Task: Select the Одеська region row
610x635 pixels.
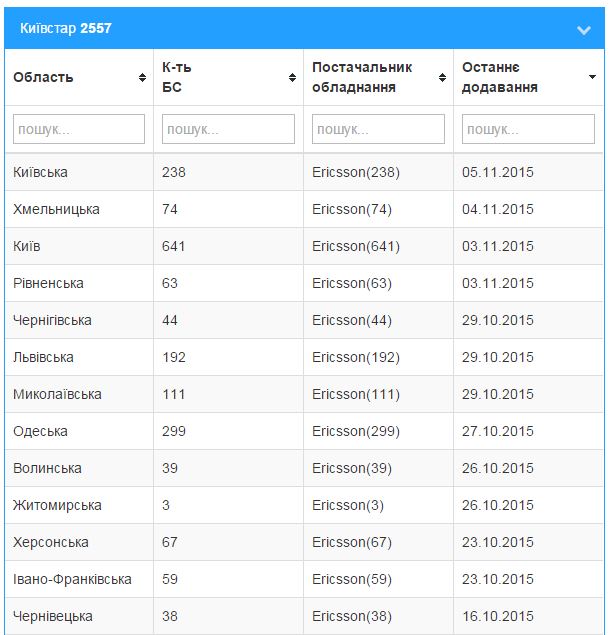Action: (x=304, y=431)
